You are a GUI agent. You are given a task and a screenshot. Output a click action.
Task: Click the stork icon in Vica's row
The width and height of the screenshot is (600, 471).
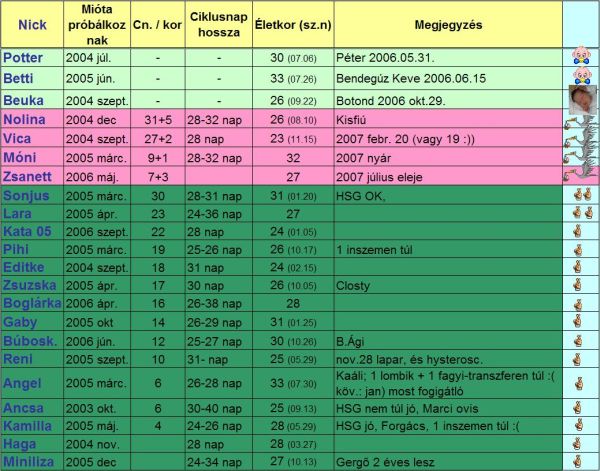tap(579, 139)
